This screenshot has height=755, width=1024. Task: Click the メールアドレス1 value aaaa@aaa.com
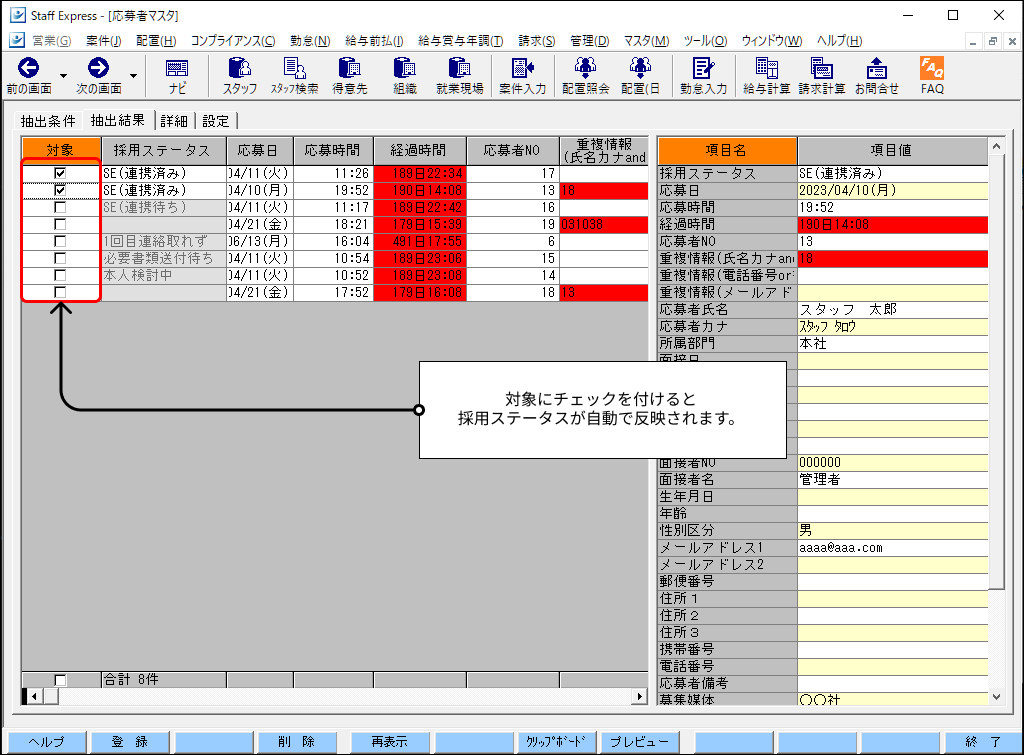[893, 548]
